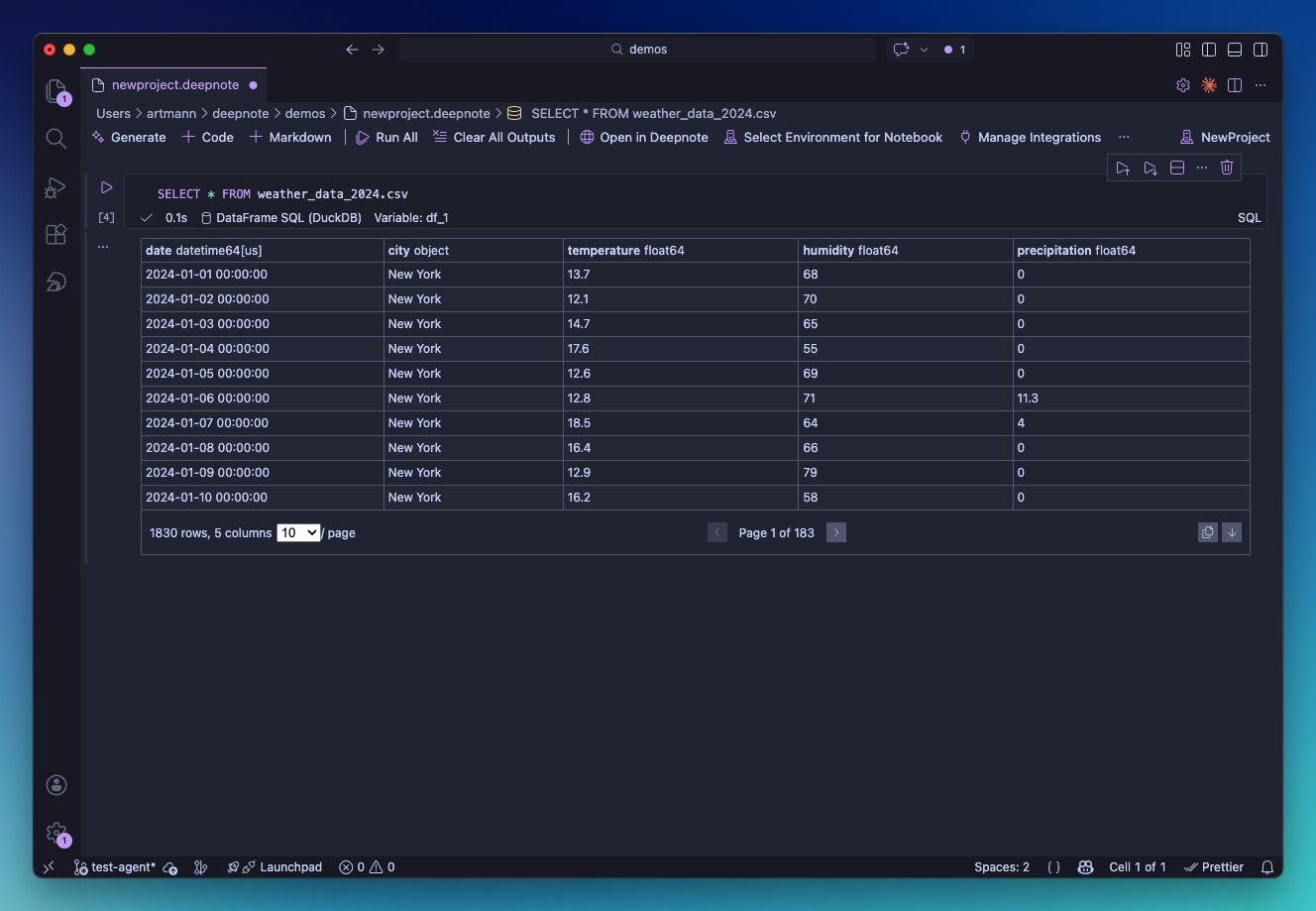Click Select Environment for Notebook
The width and height of the screenshot is (1316, 911).
(833, 138)
